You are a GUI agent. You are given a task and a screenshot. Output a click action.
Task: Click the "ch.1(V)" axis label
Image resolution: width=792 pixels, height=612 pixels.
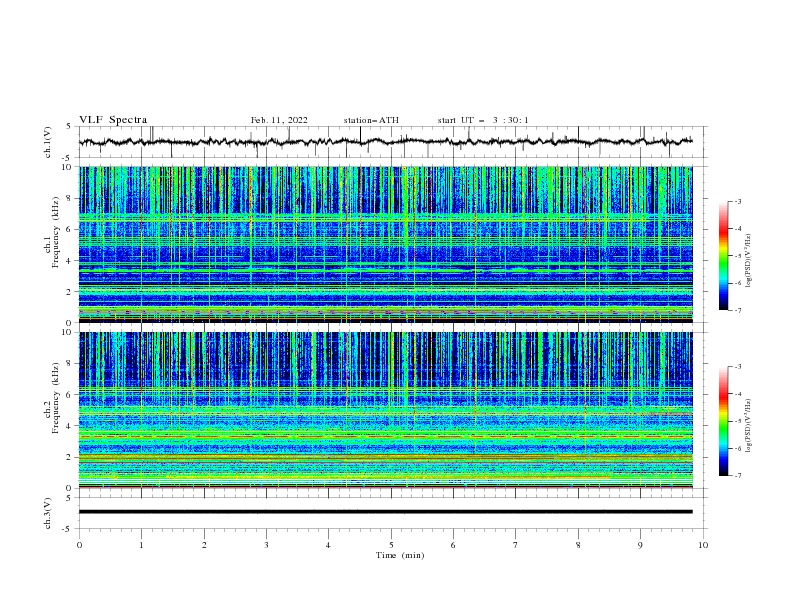tap(48, 142)
